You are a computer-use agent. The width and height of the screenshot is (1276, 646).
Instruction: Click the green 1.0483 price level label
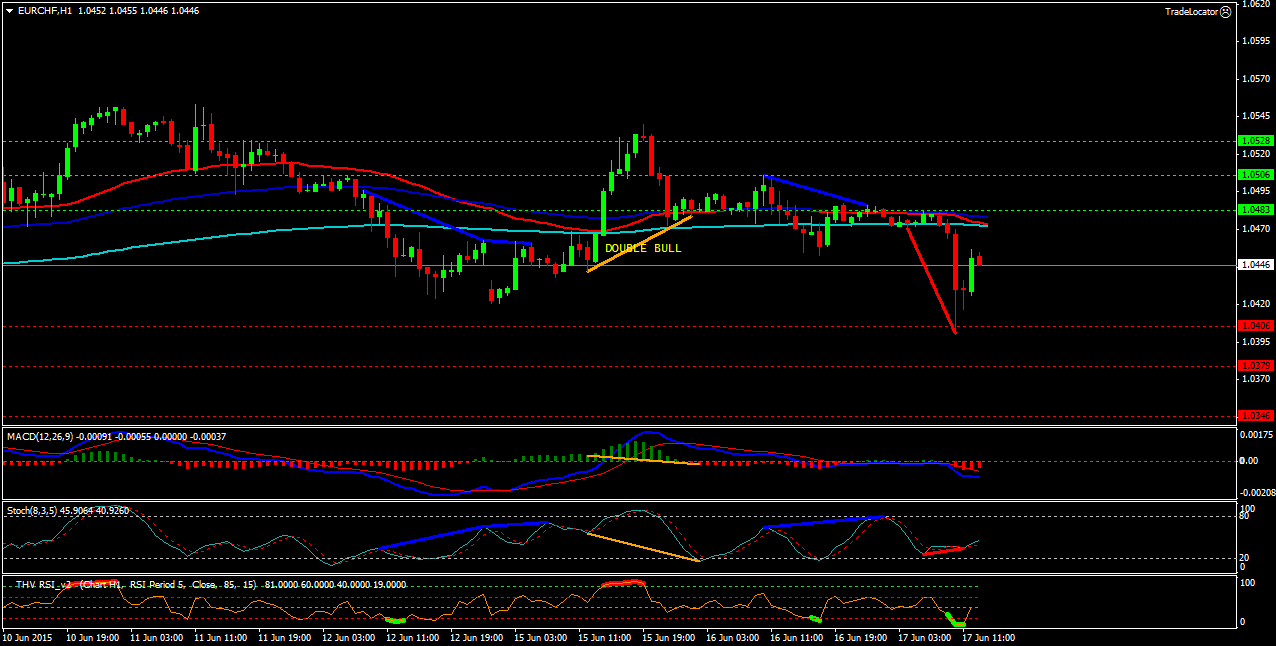(x=1255, y=210)
